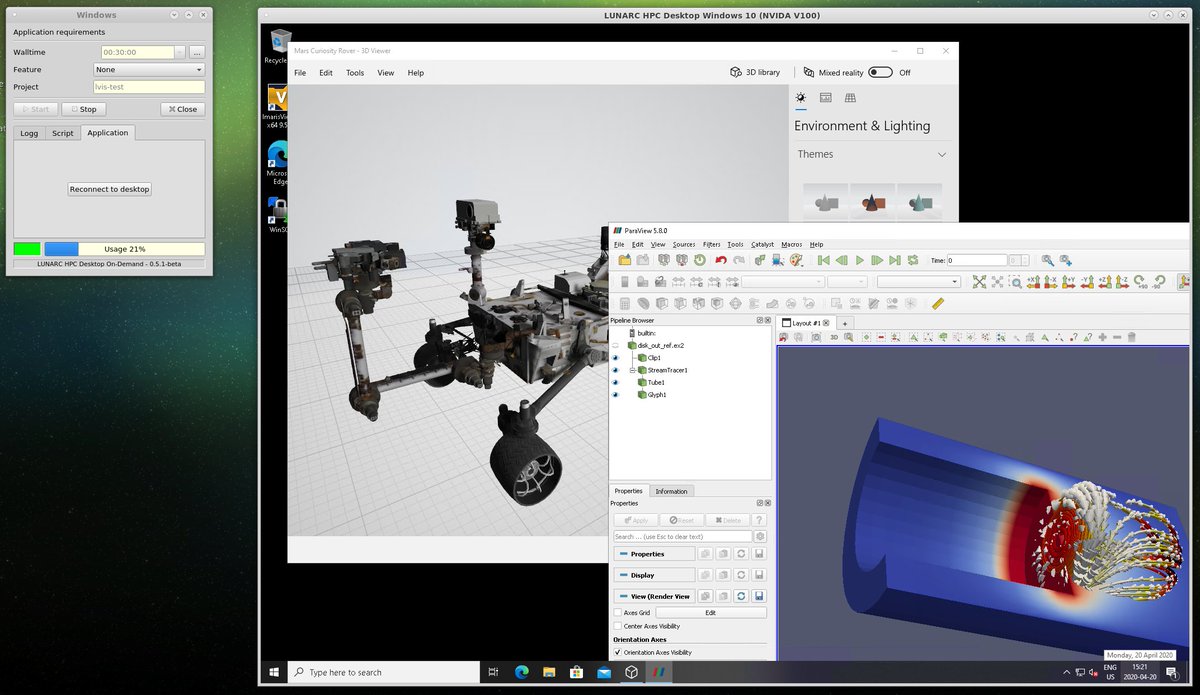Click Reconnect to desktop button
The width and height of the screenshot is (1200, 695).
coord(110,189)
